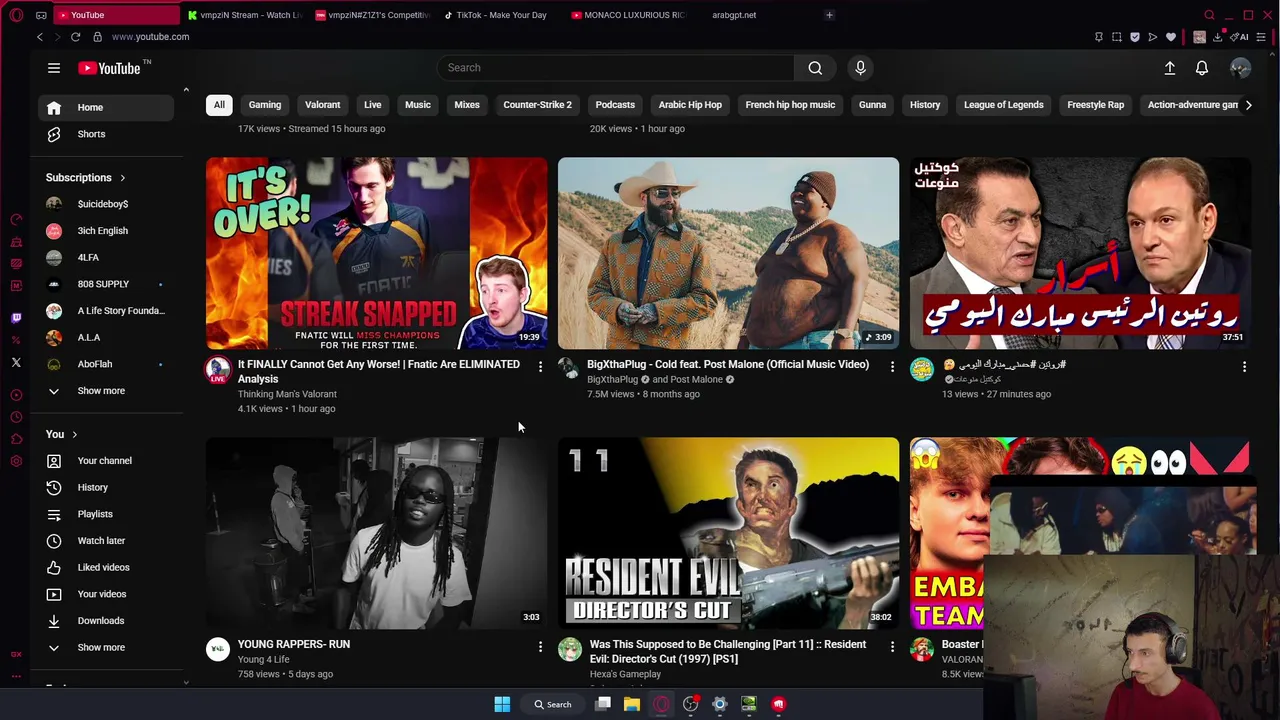This screenshot has height=720, width=1280.
Task: Open the YouTube account avatar menu
Action: coord(1240,68)
